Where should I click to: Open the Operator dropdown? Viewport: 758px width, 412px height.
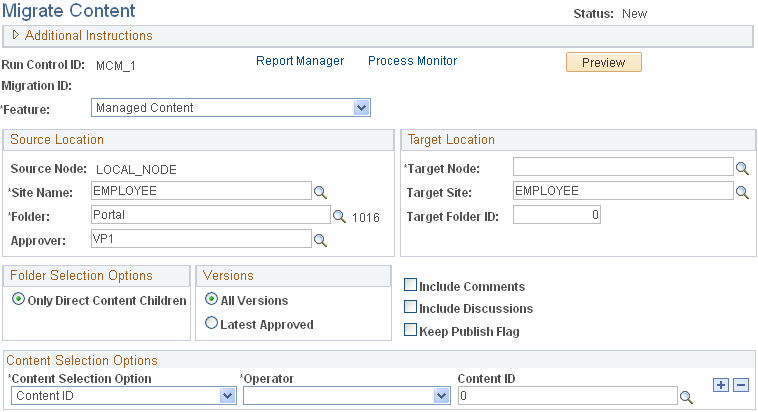point(347,396)
